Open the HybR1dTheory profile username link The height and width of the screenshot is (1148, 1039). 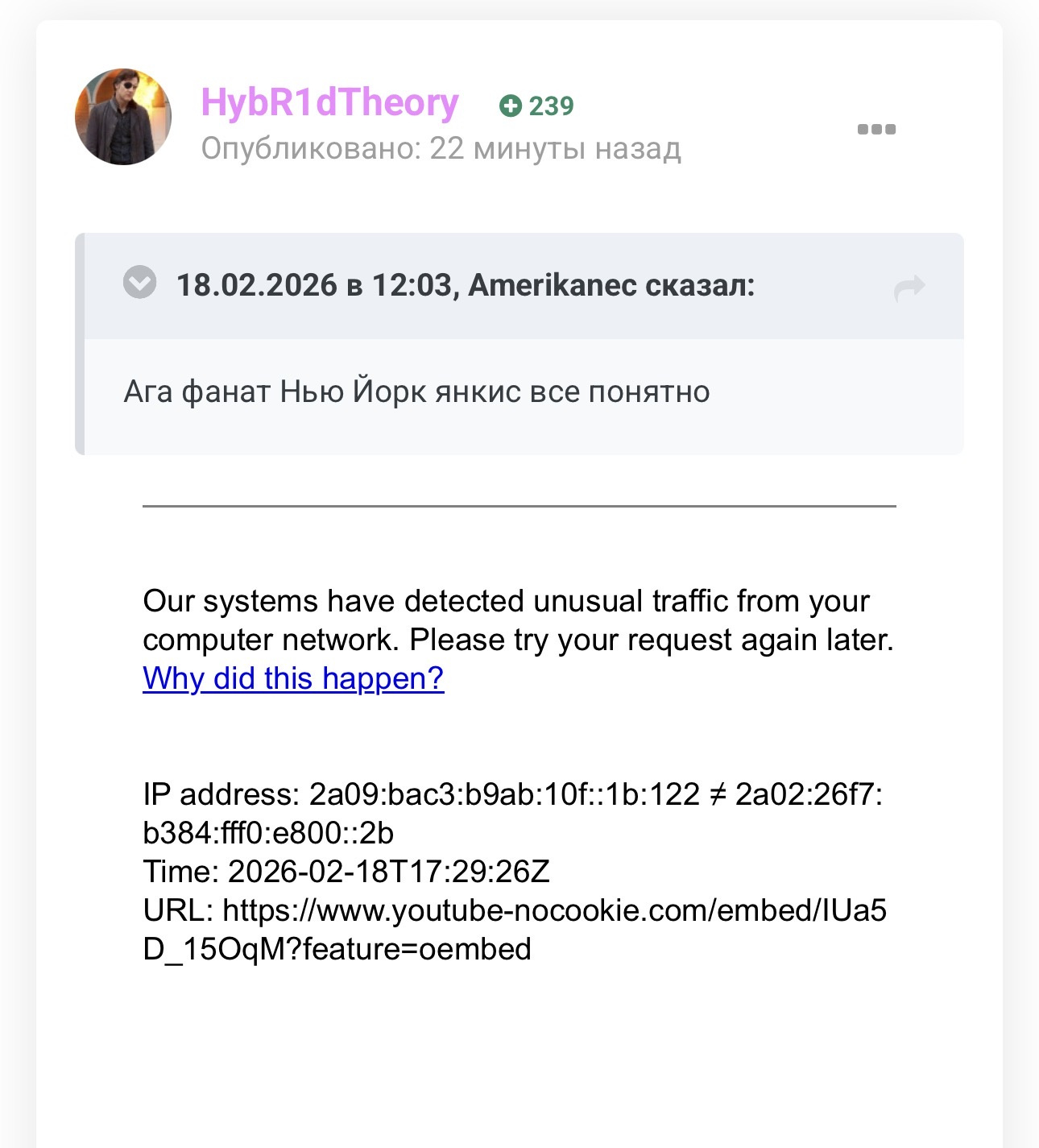[329, 103]
